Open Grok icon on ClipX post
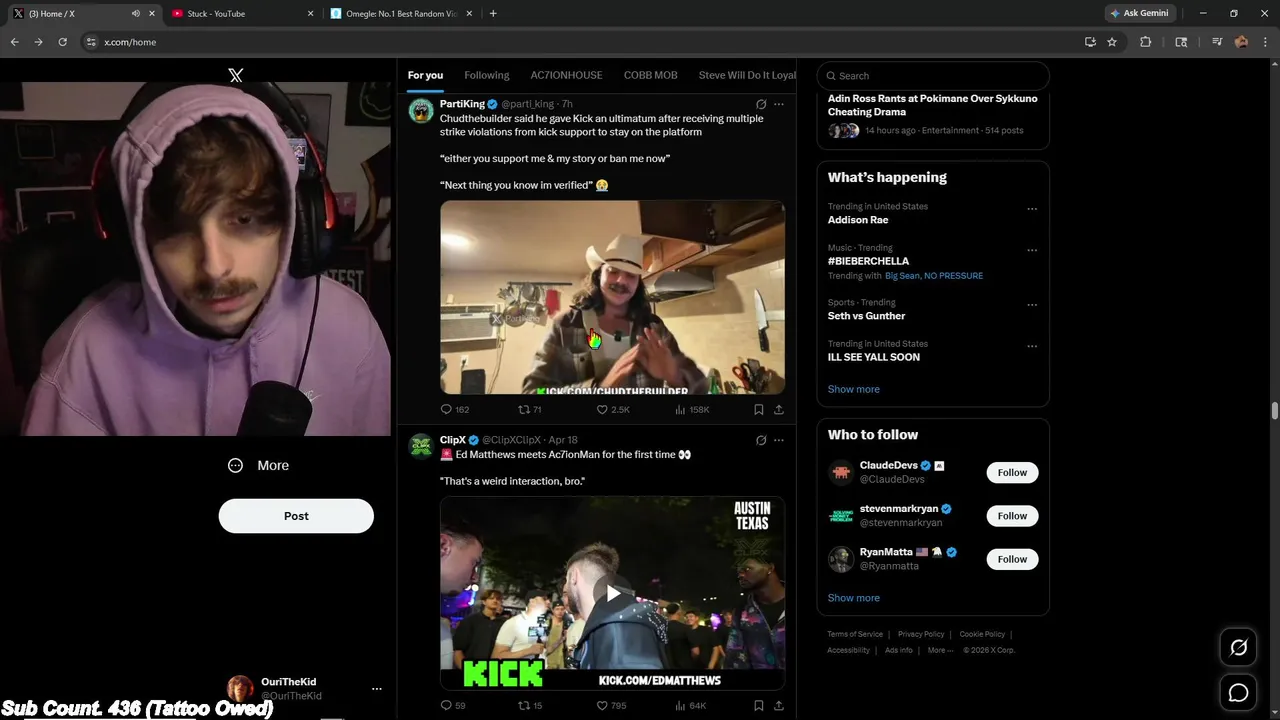The width and height of the screenshot is (1280, 720). (761, 440)
